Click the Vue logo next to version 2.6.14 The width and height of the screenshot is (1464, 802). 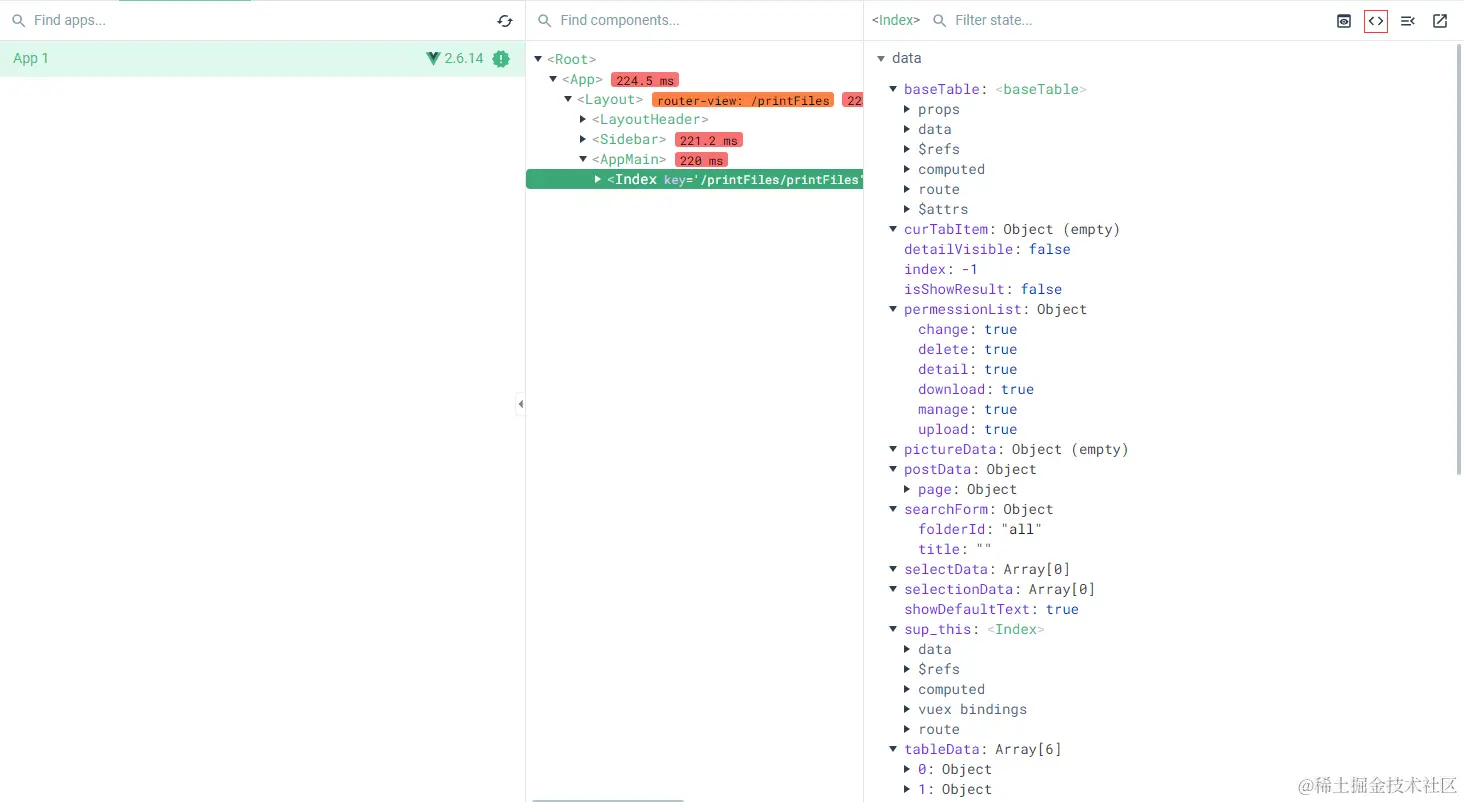(x=433, y=59)
